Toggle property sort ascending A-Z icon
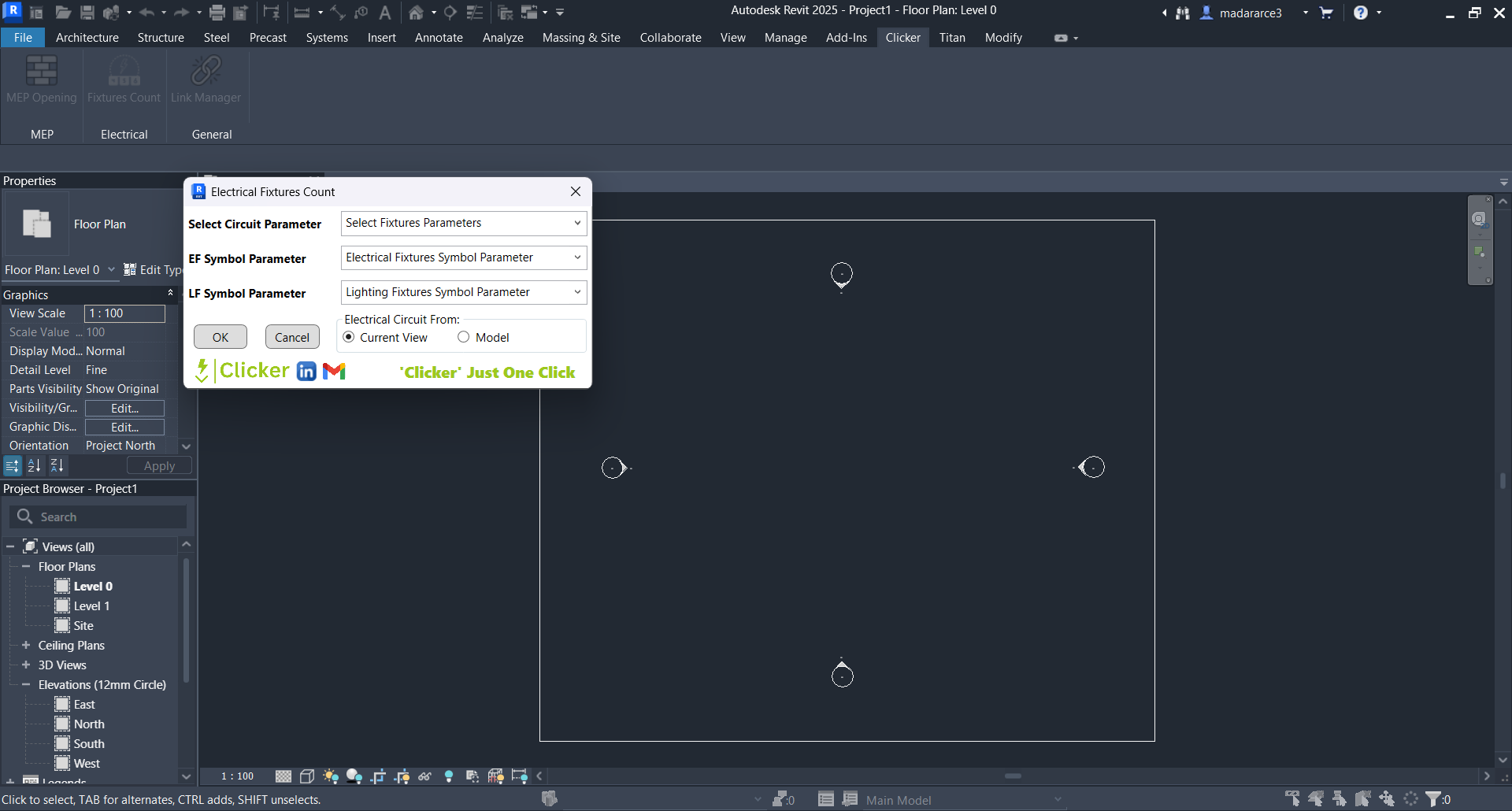Image resolution: width=1512 pixels, height=811 pixels. point(35,466)
